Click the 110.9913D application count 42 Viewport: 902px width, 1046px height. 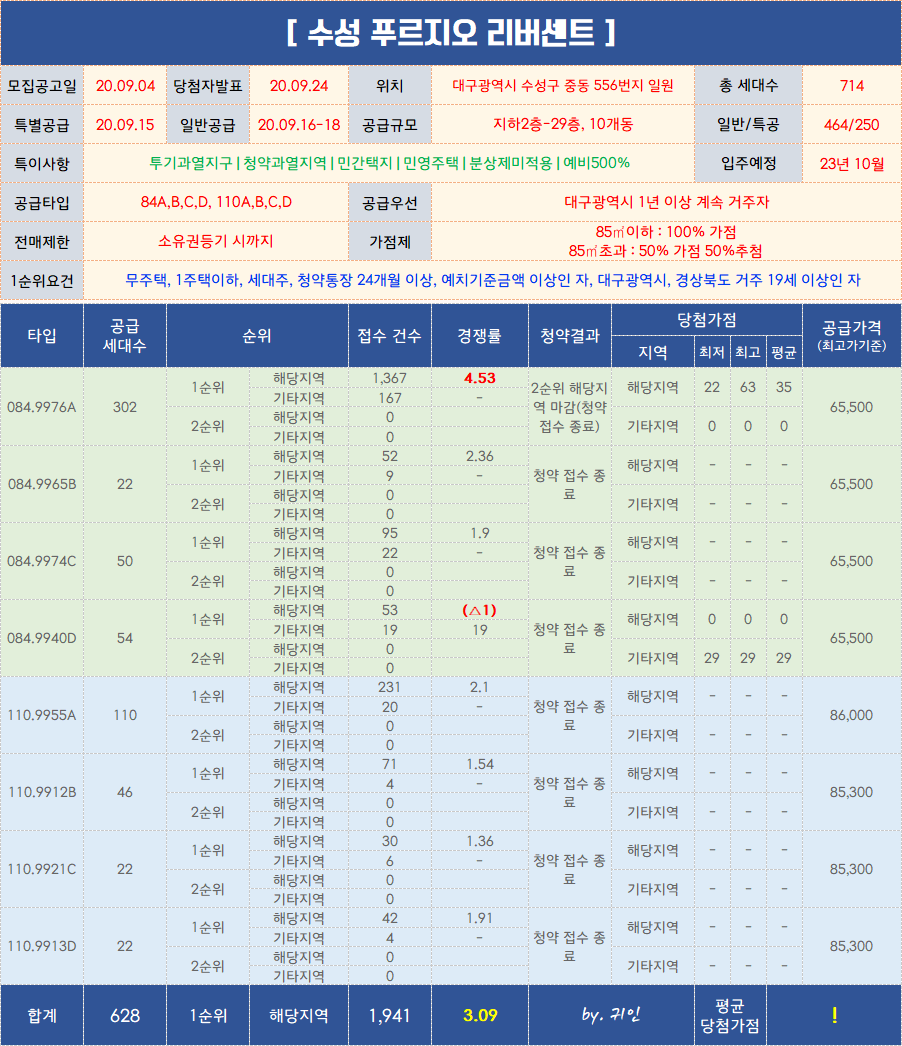(x=390, y=918)
